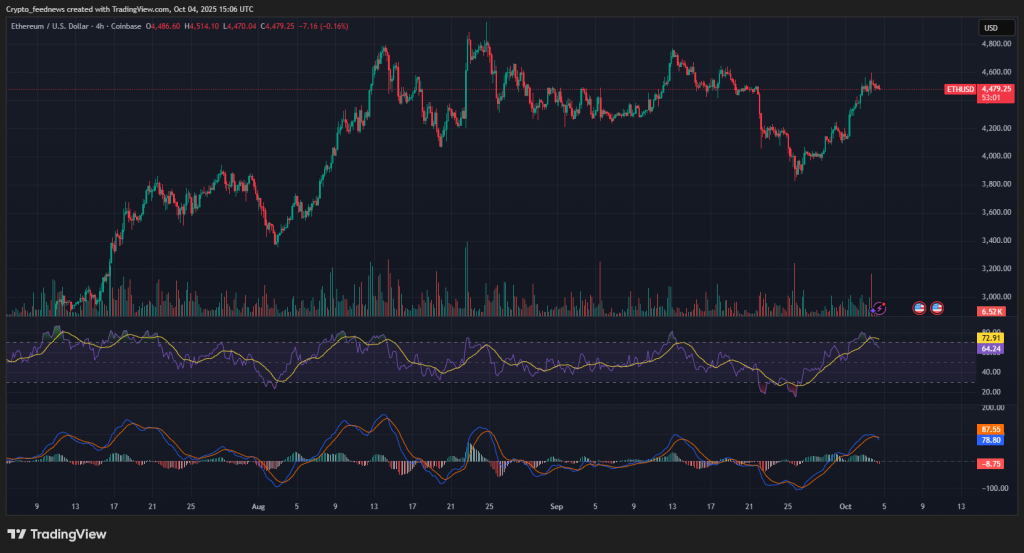
Task: Click the Crypto_feednews author name
Action: point(35,8)
